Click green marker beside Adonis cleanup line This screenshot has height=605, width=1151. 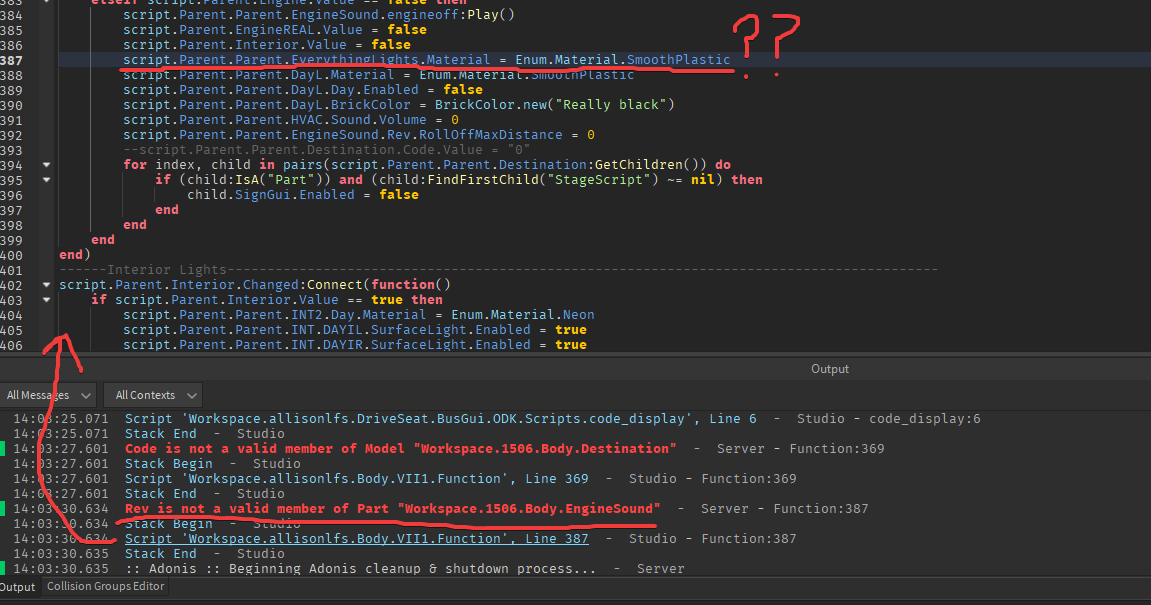pyautogui.click(x=3, y=568)
